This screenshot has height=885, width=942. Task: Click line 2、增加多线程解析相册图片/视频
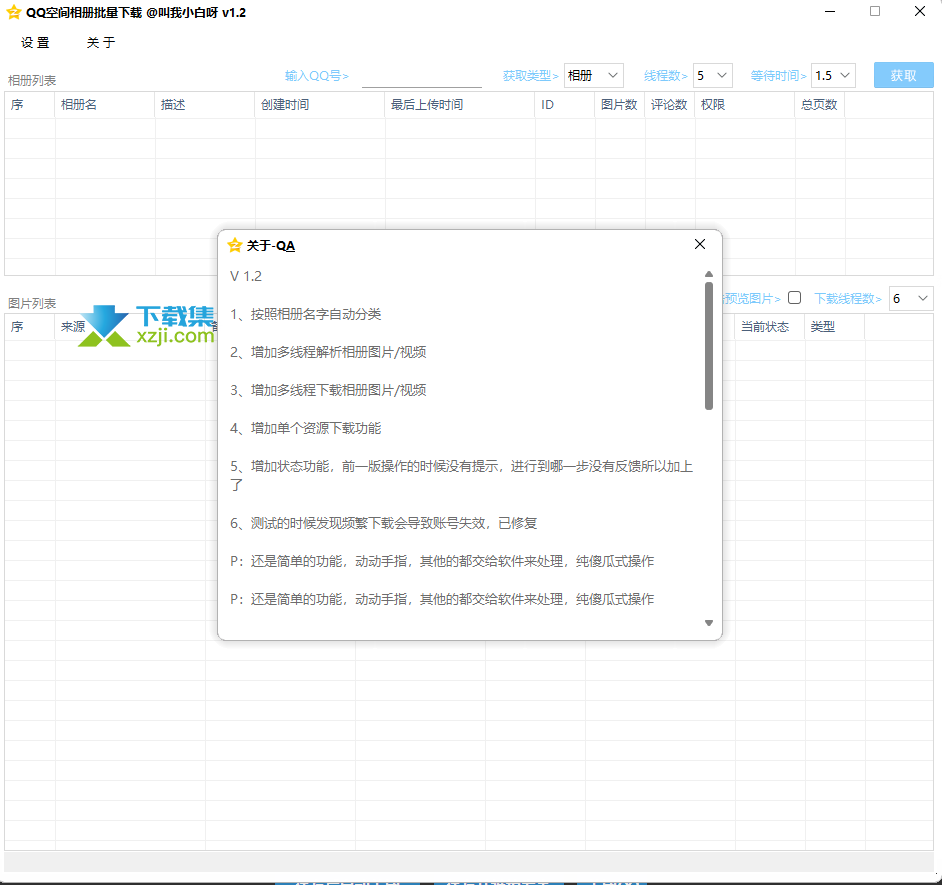(x=328, y=352)
